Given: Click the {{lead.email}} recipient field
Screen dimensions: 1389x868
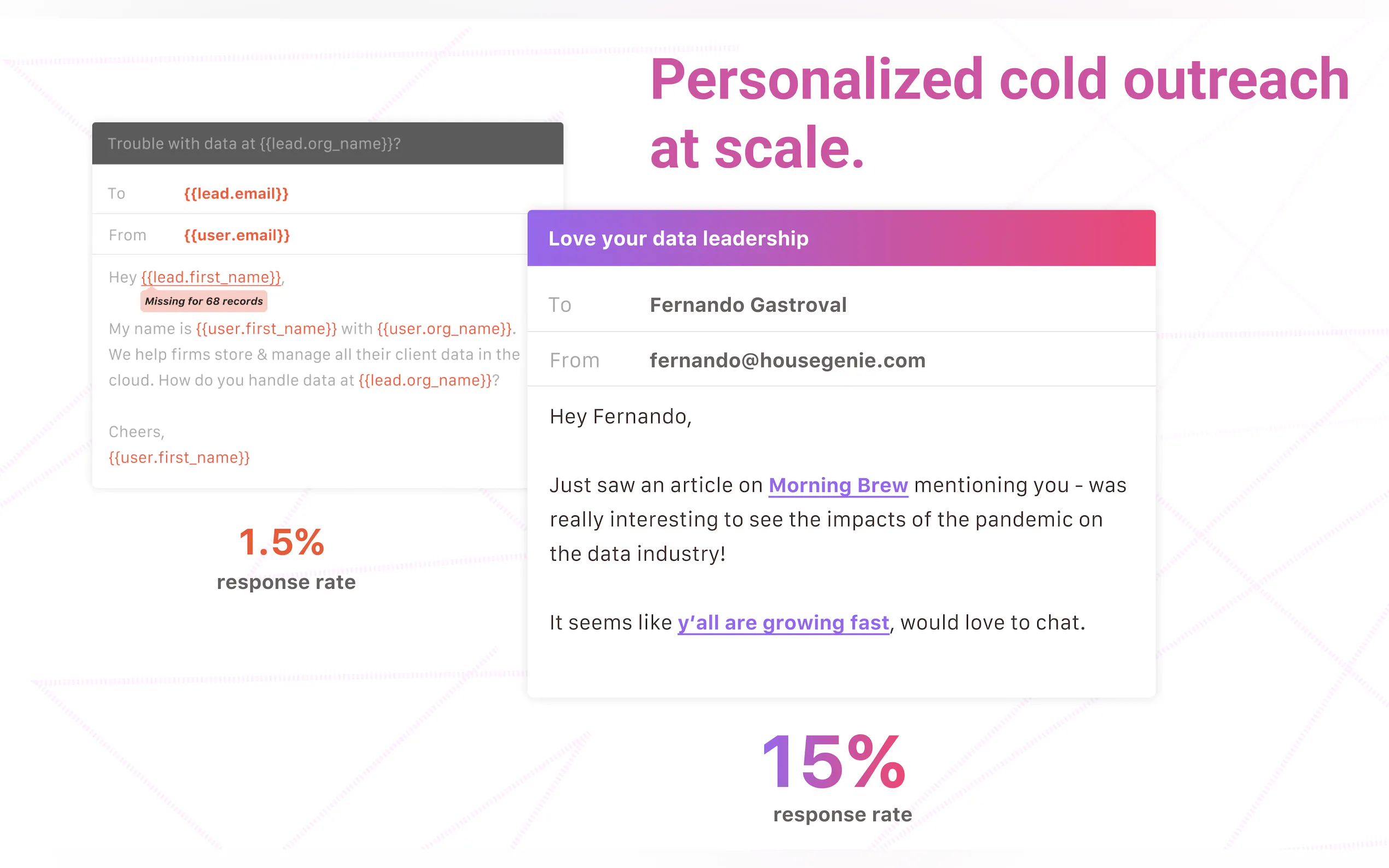Looking at the screenshot, I should [x=236, y=194].
